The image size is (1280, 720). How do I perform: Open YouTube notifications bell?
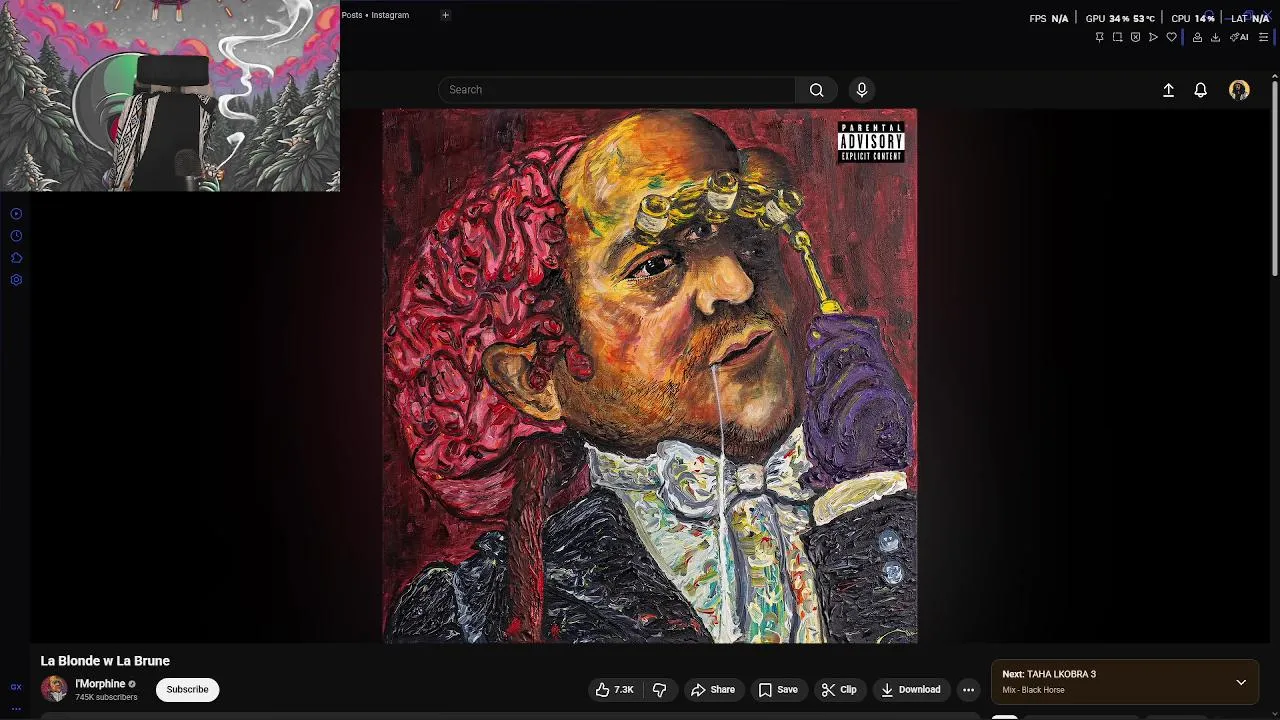click(1201, 90)
